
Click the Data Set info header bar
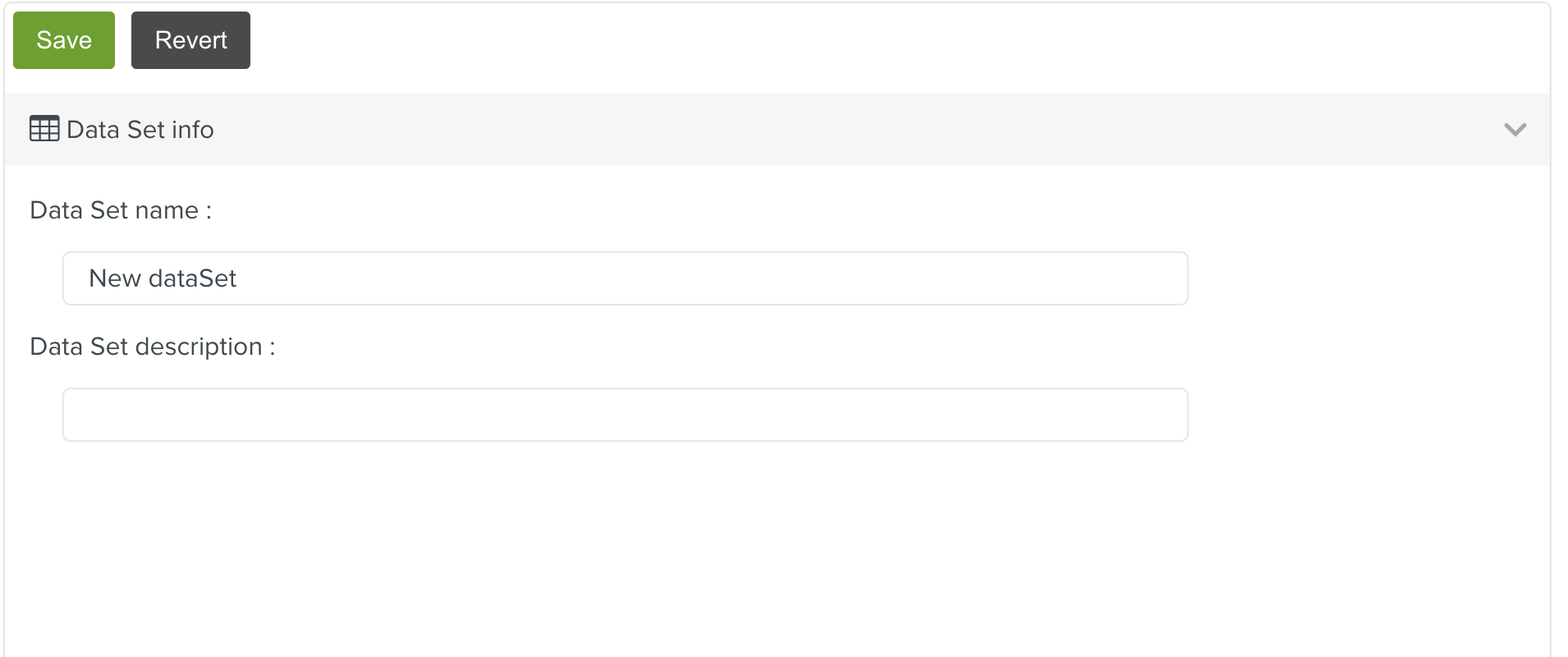(739, 129)
